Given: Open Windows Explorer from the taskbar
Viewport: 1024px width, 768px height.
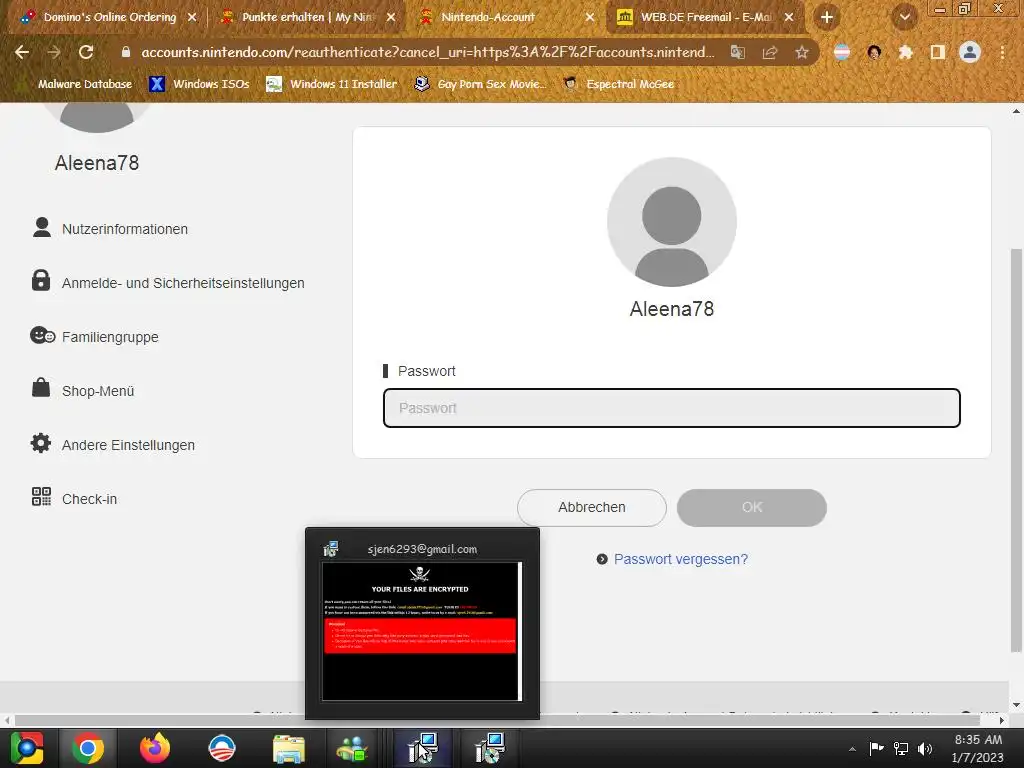Looking at the screenshot, I should [289, 748].
